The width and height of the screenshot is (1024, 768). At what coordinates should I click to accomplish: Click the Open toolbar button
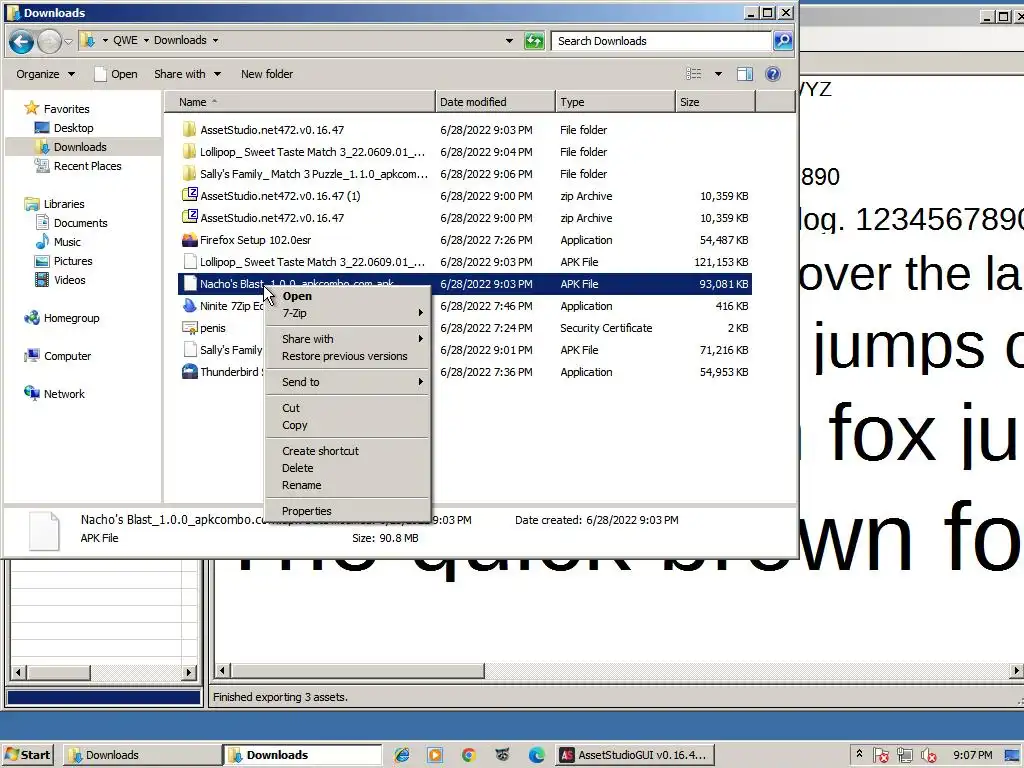pos(116,74)
